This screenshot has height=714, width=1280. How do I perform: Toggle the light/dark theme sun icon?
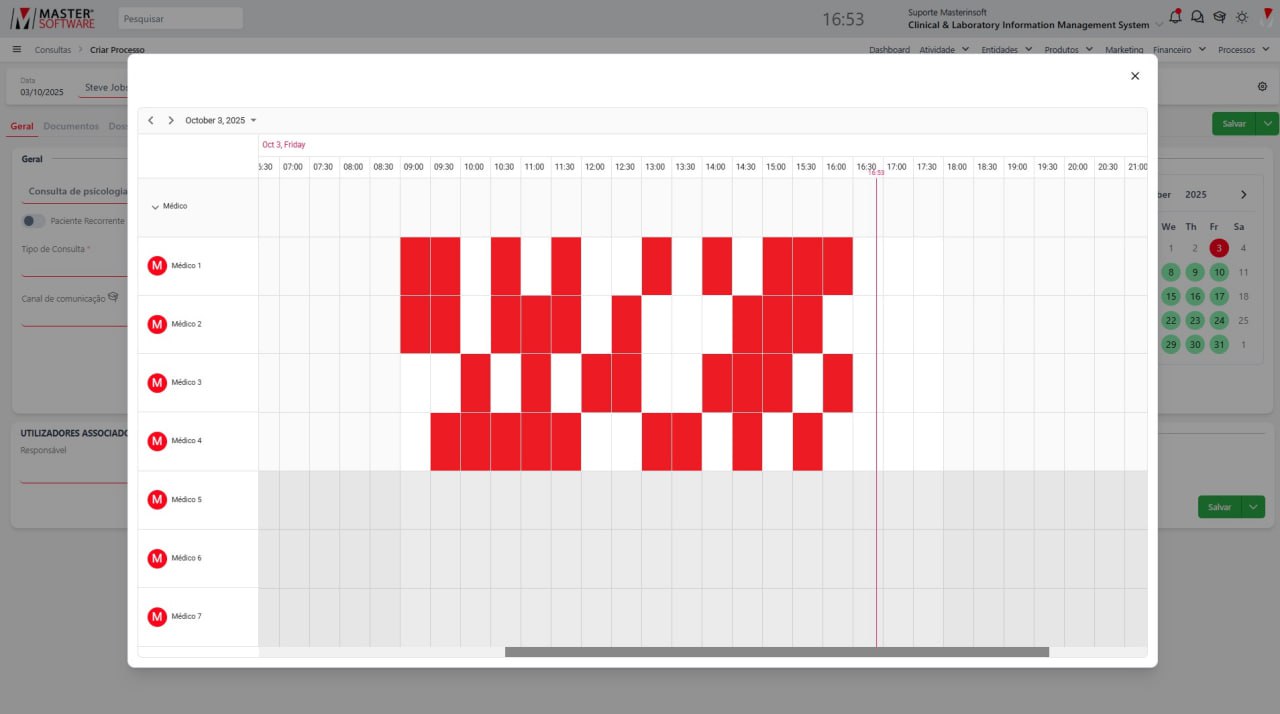[x=1242, y=17]
